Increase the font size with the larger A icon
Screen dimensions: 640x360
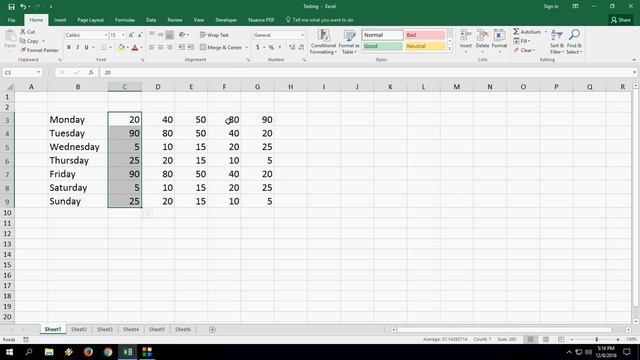pyautogui.click(x=131, y=35)
